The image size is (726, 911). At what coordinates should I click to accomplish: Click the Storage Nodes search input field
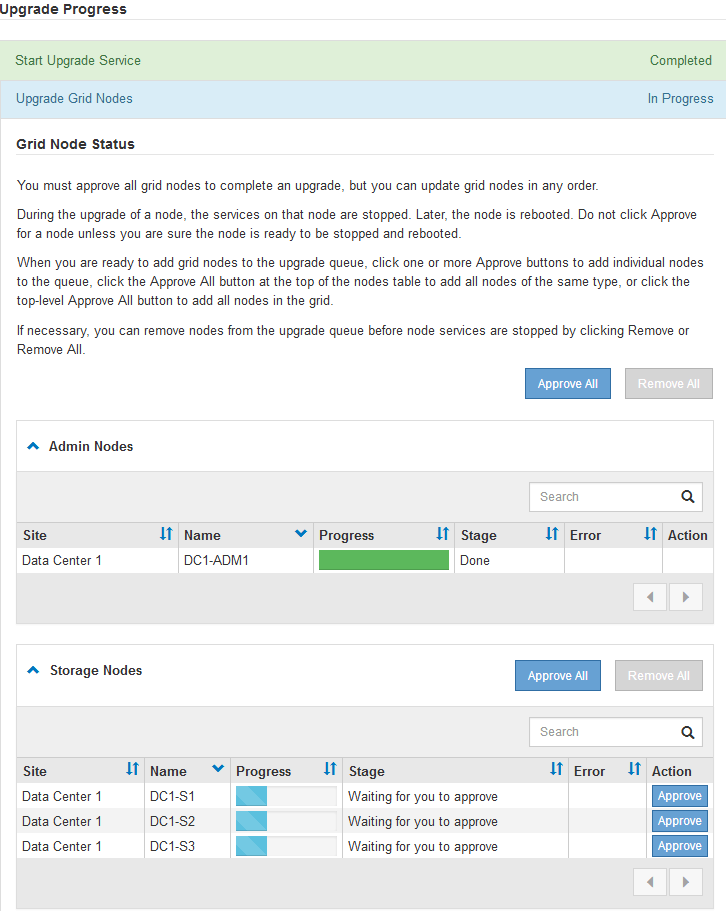(x=600, y=731)
